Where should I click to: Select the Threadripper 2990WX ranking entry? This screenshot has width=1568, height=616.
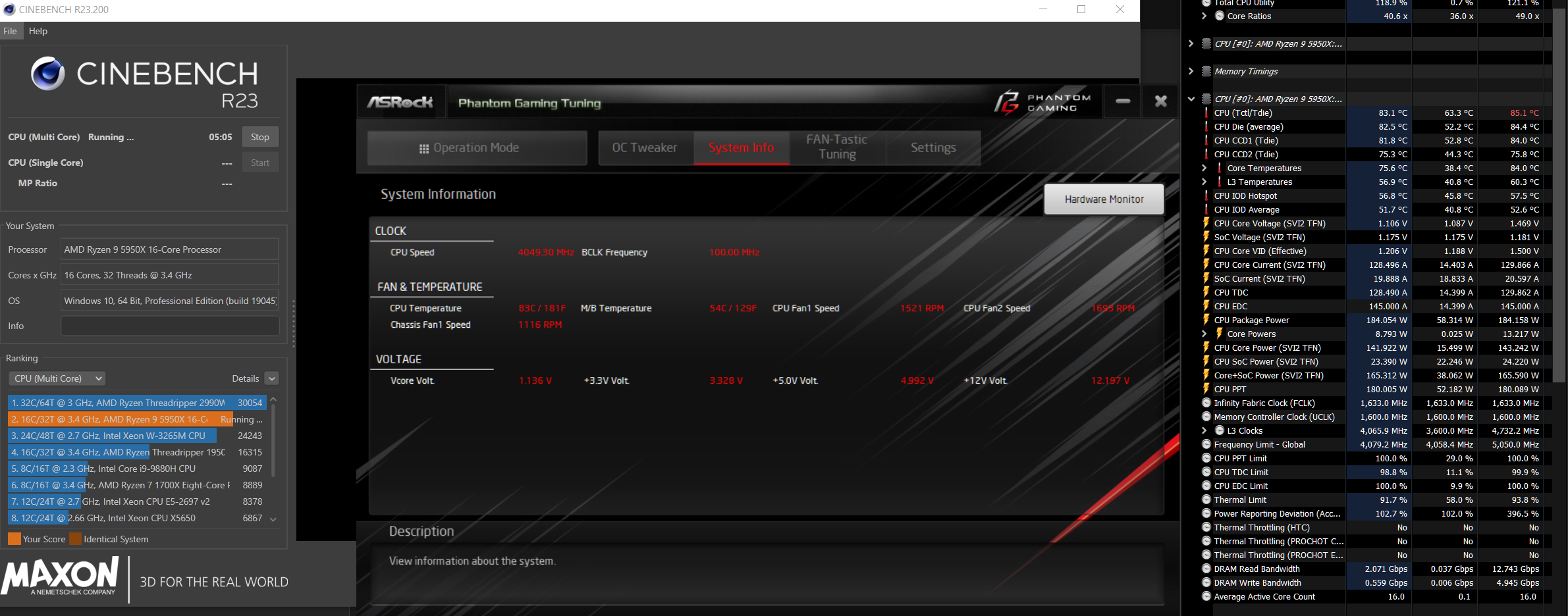[137, 403]
